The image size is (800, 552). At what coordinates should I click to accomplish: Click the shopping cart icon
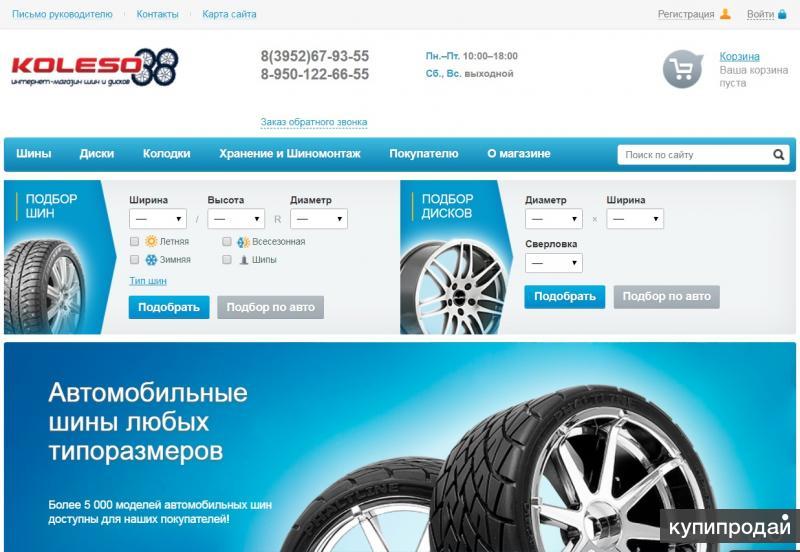coord(683,69)
